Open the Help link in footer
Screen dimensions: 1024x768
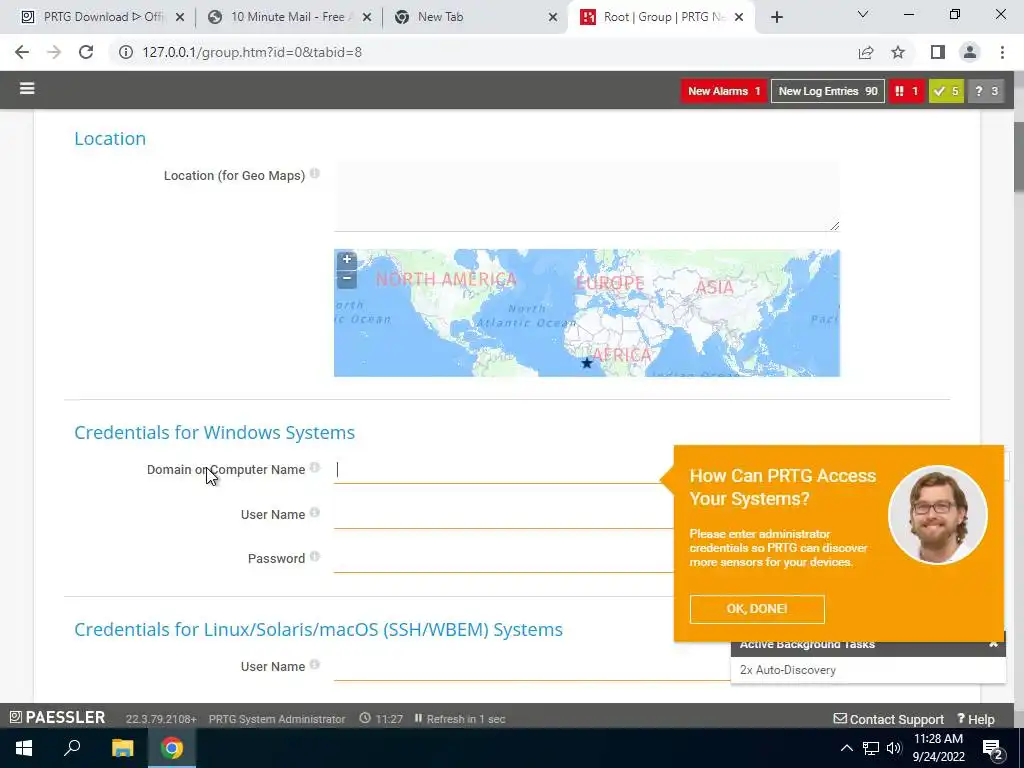(x=976, y=719)
